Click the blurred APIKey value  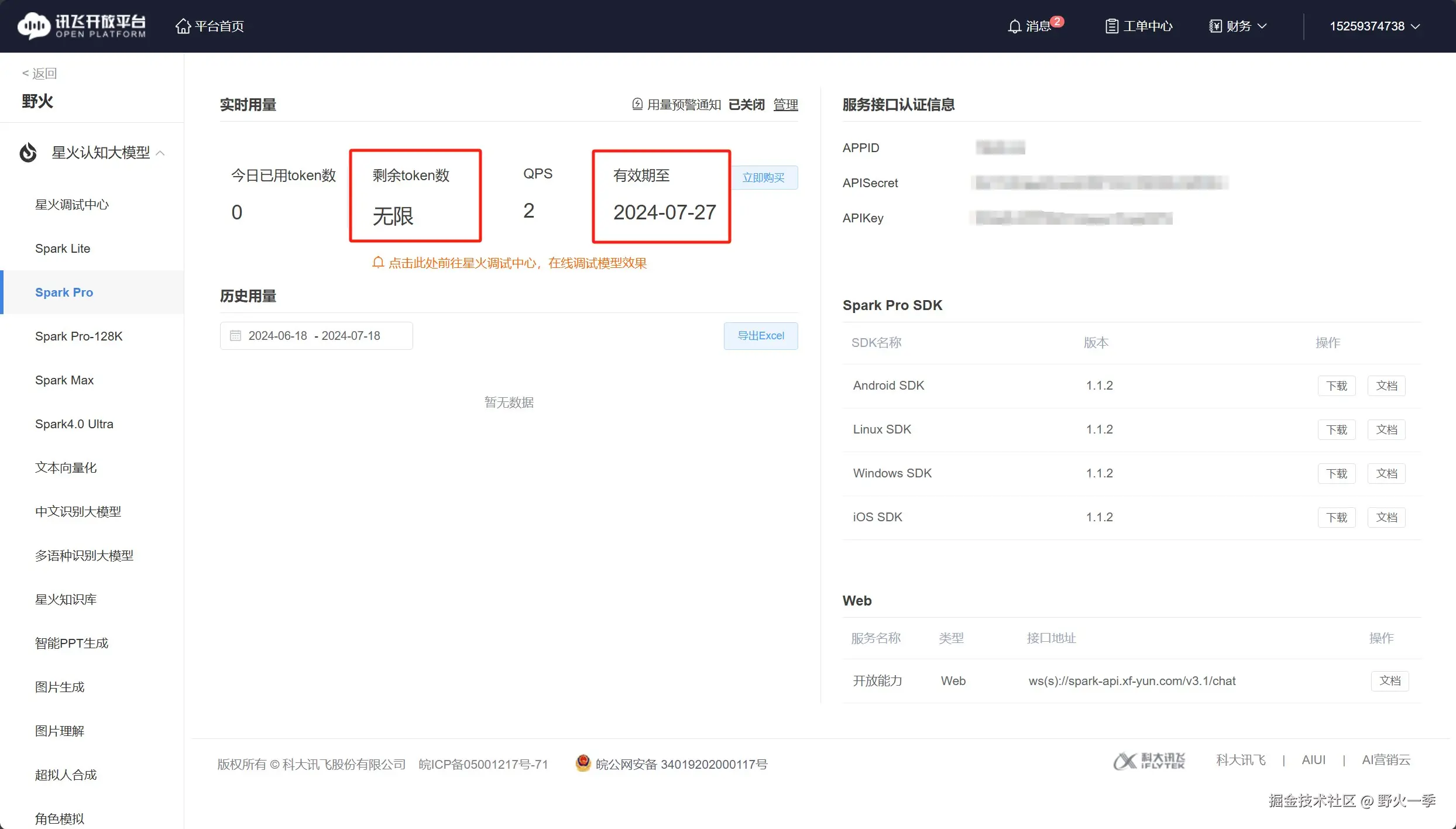1072,218
